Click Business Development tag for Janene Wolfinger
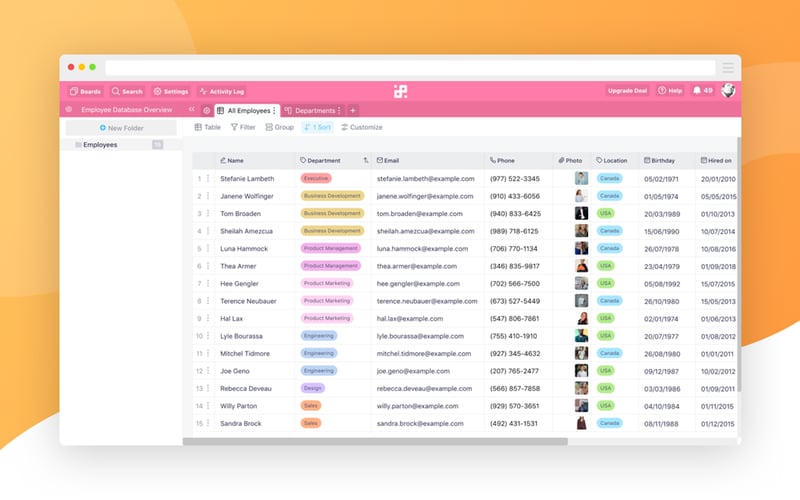800x500 pixels. click(332, 196)
